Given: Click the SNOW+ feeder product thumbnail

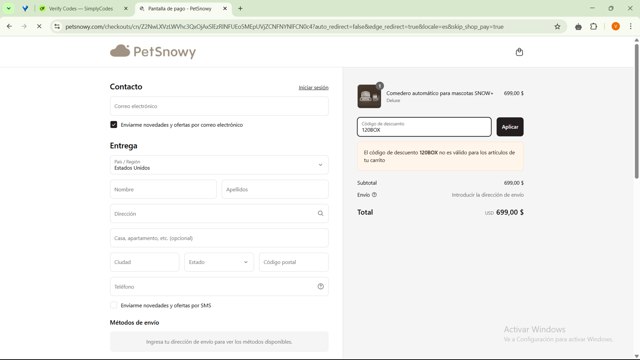Looking at the screenshot, I should 369,96.
